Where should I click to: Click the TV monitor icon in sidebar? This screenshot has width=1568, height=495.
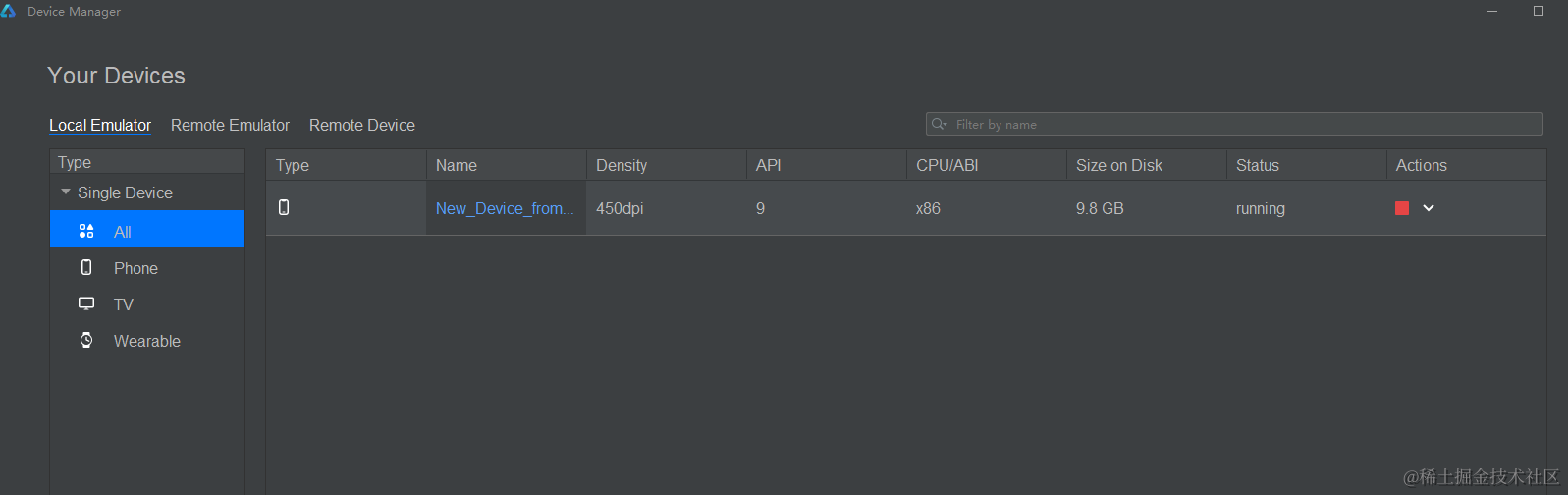point(86,303)
